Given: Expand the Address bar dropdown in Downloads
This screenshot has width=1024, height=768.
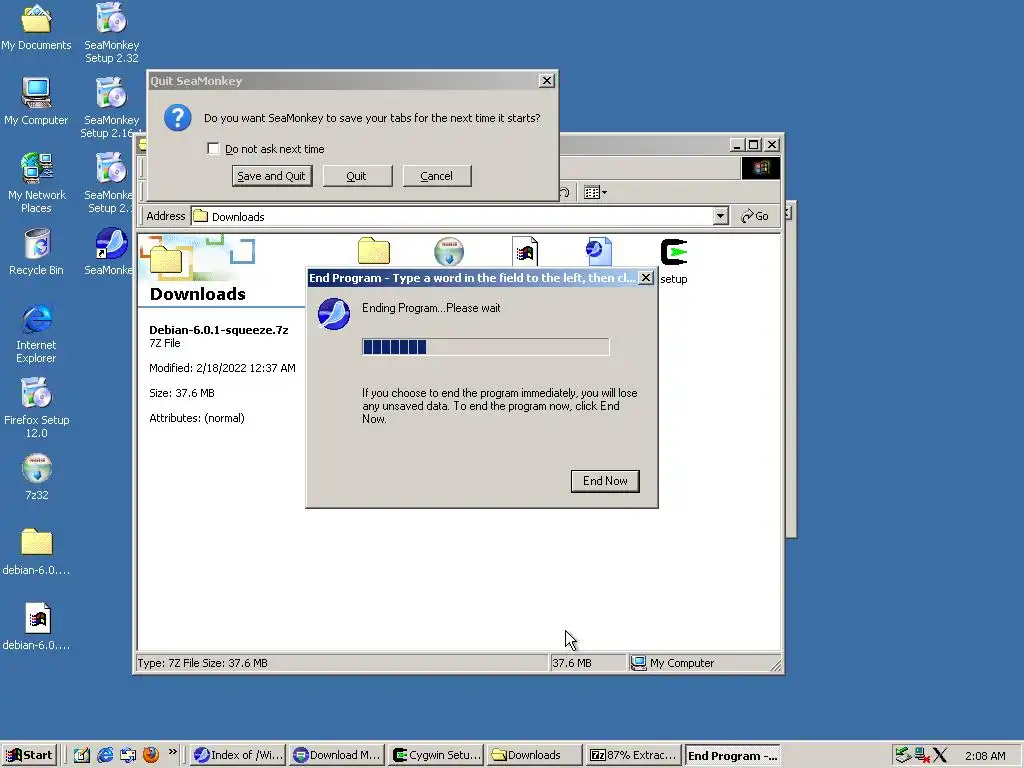Looking at the screenshot, I should [720, 216].
